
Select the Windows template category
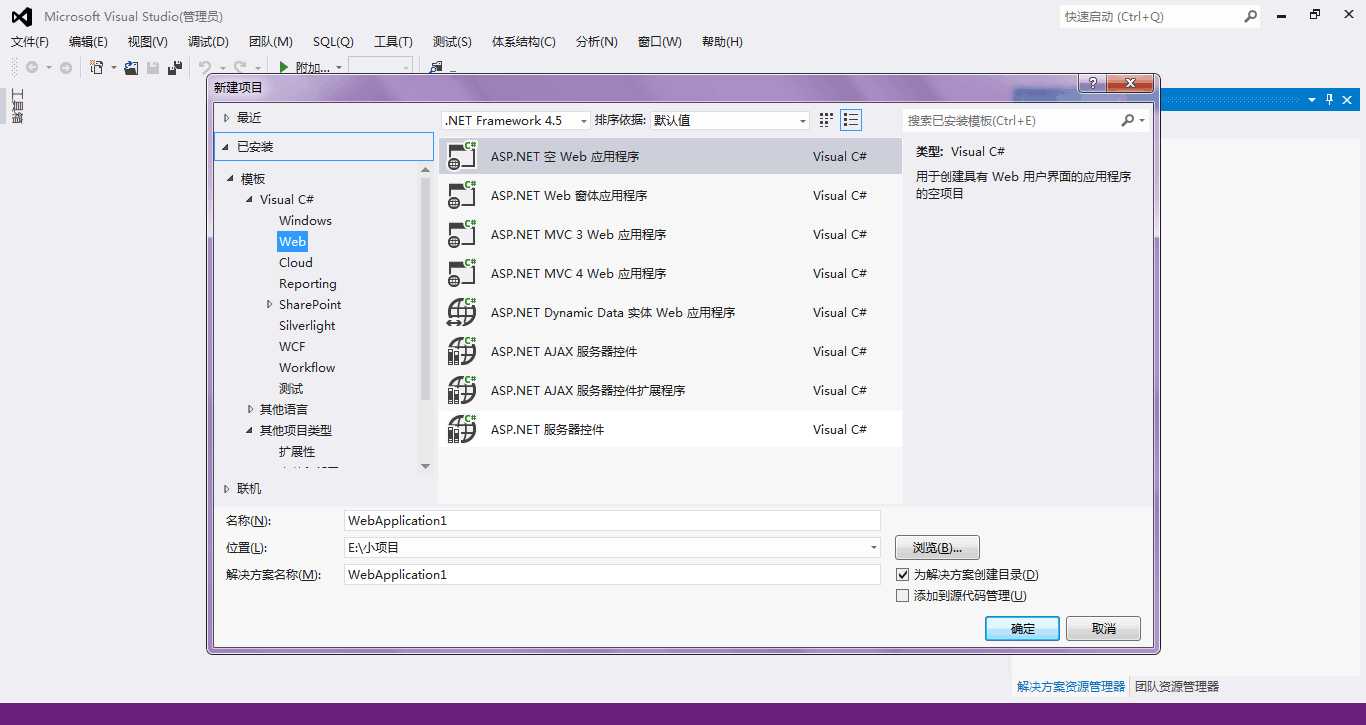click(x=305, y=221)
